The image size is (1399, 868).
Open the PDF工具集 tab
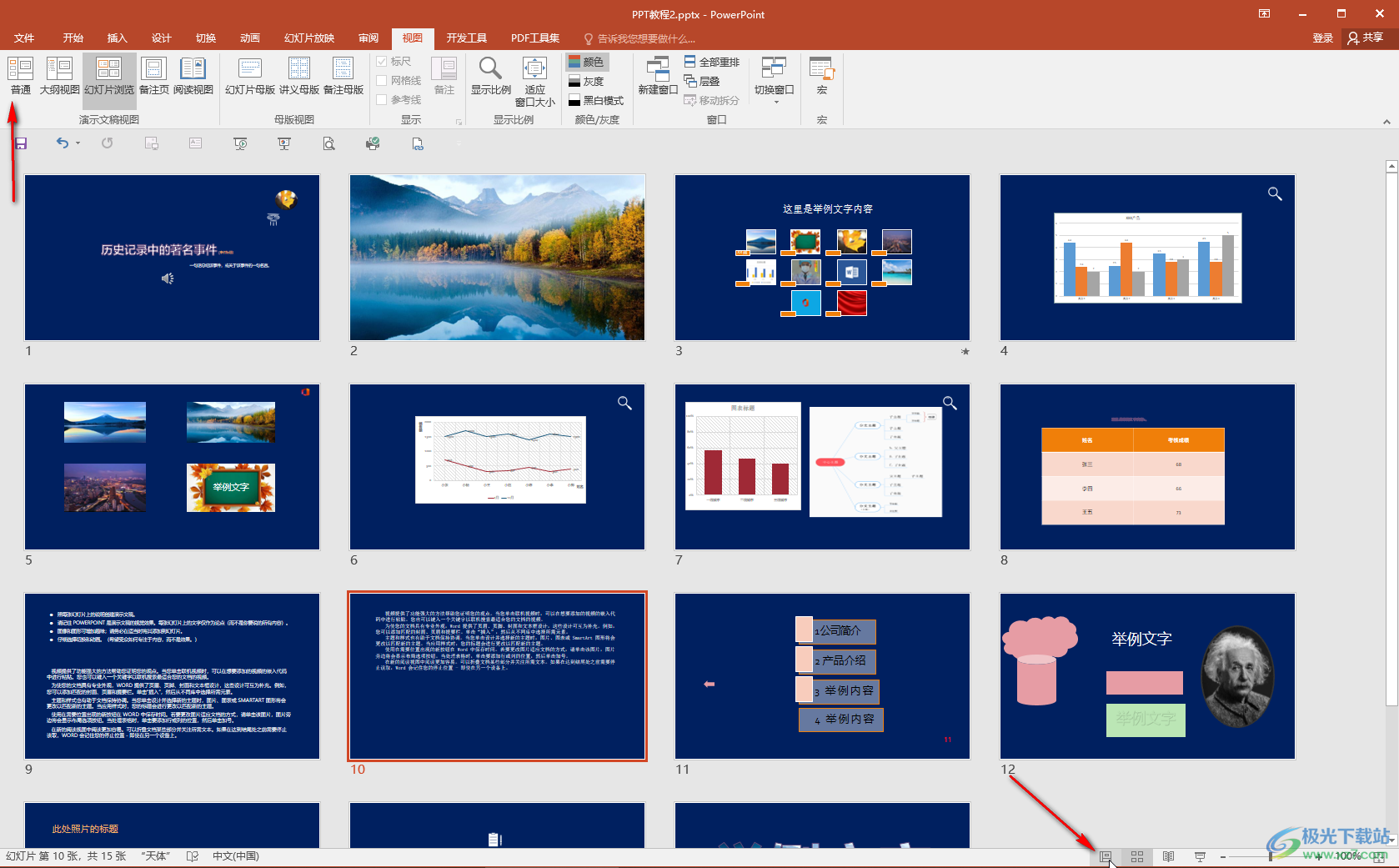point(535,38)
